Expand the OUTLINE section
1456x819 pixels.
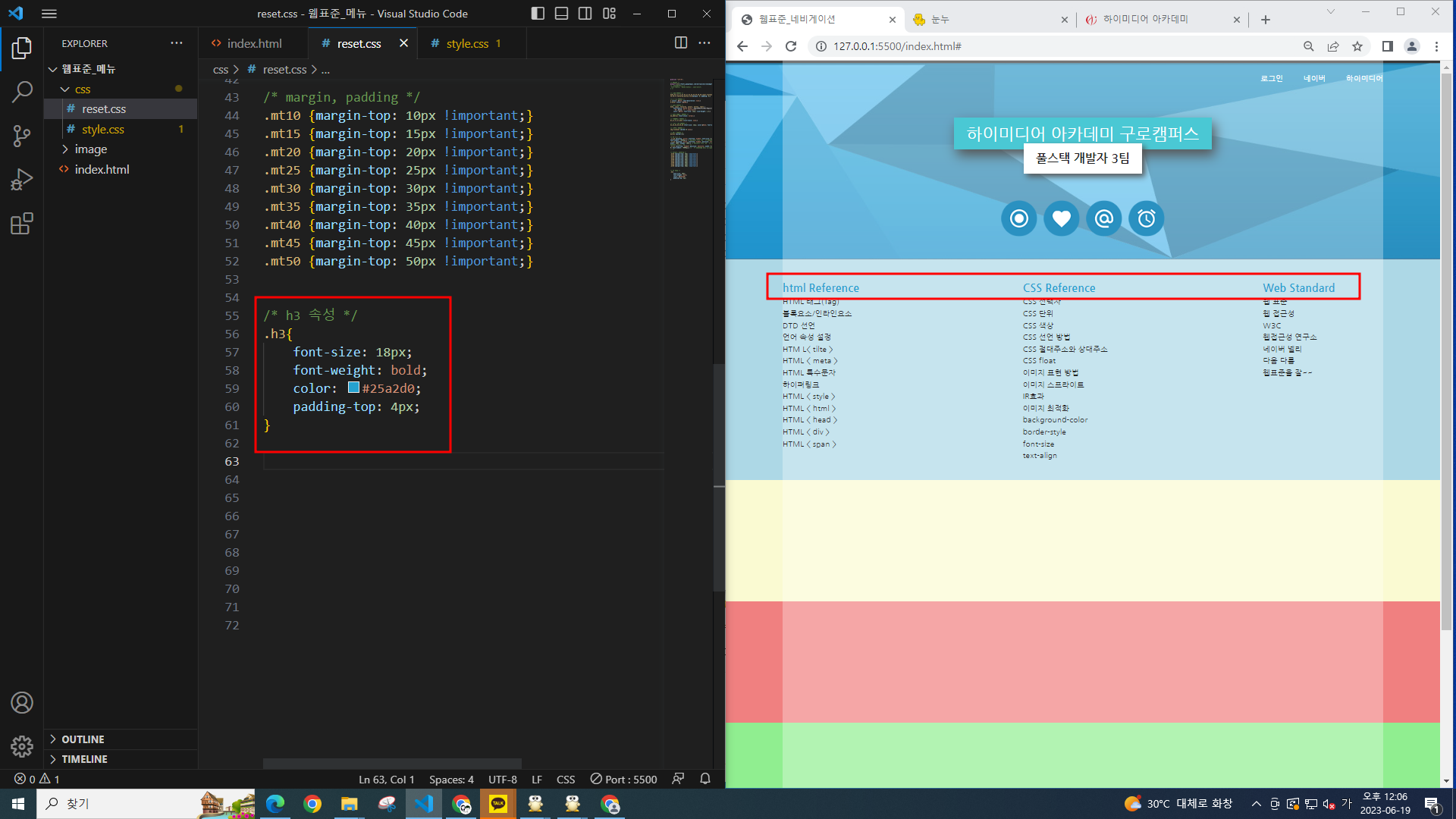(x=83, y=739)
